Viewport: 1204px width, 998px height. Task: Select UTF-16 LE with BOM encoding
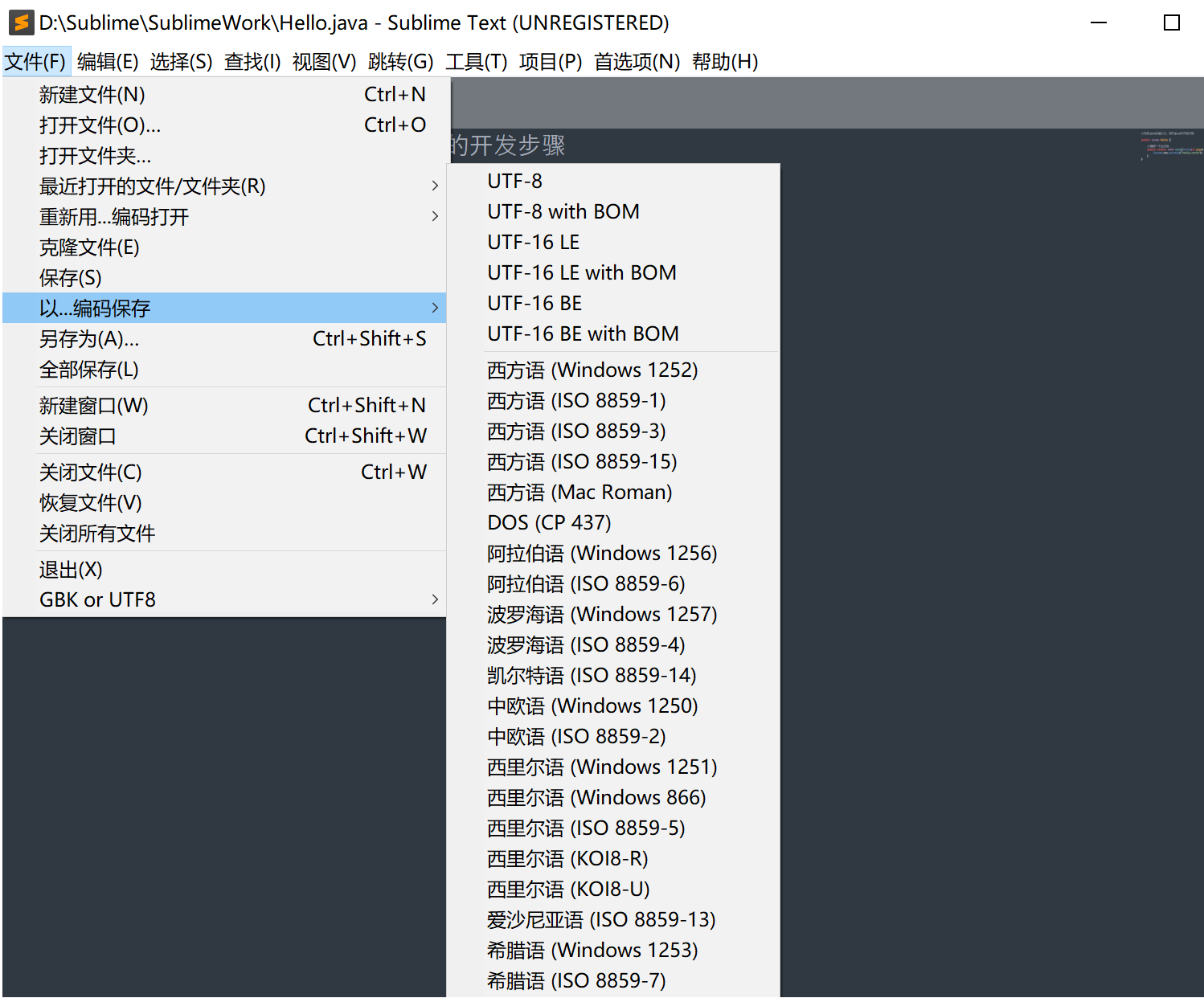click(x=613, y=273)
